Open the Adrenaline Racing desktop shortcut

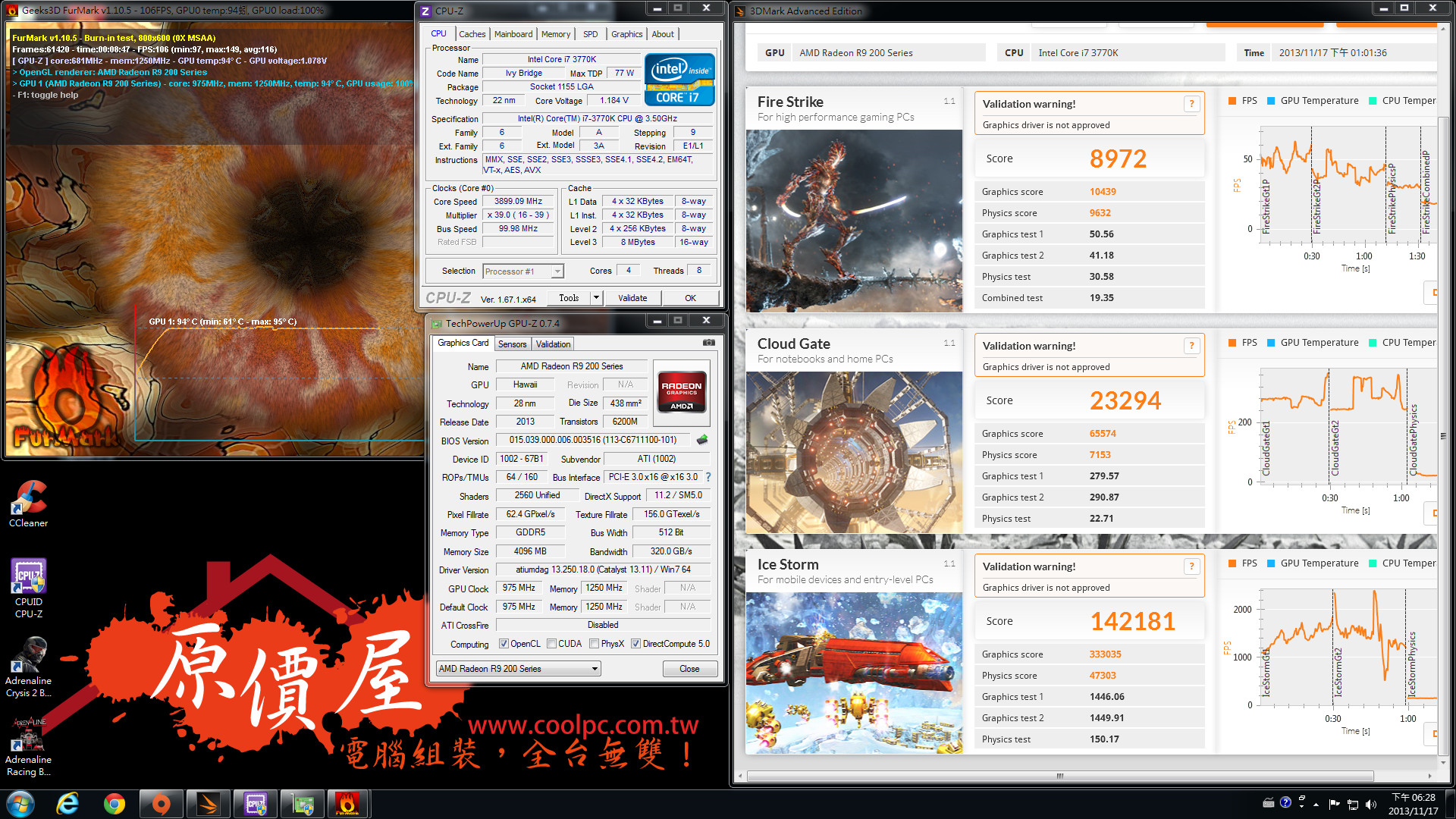(28, 747)
